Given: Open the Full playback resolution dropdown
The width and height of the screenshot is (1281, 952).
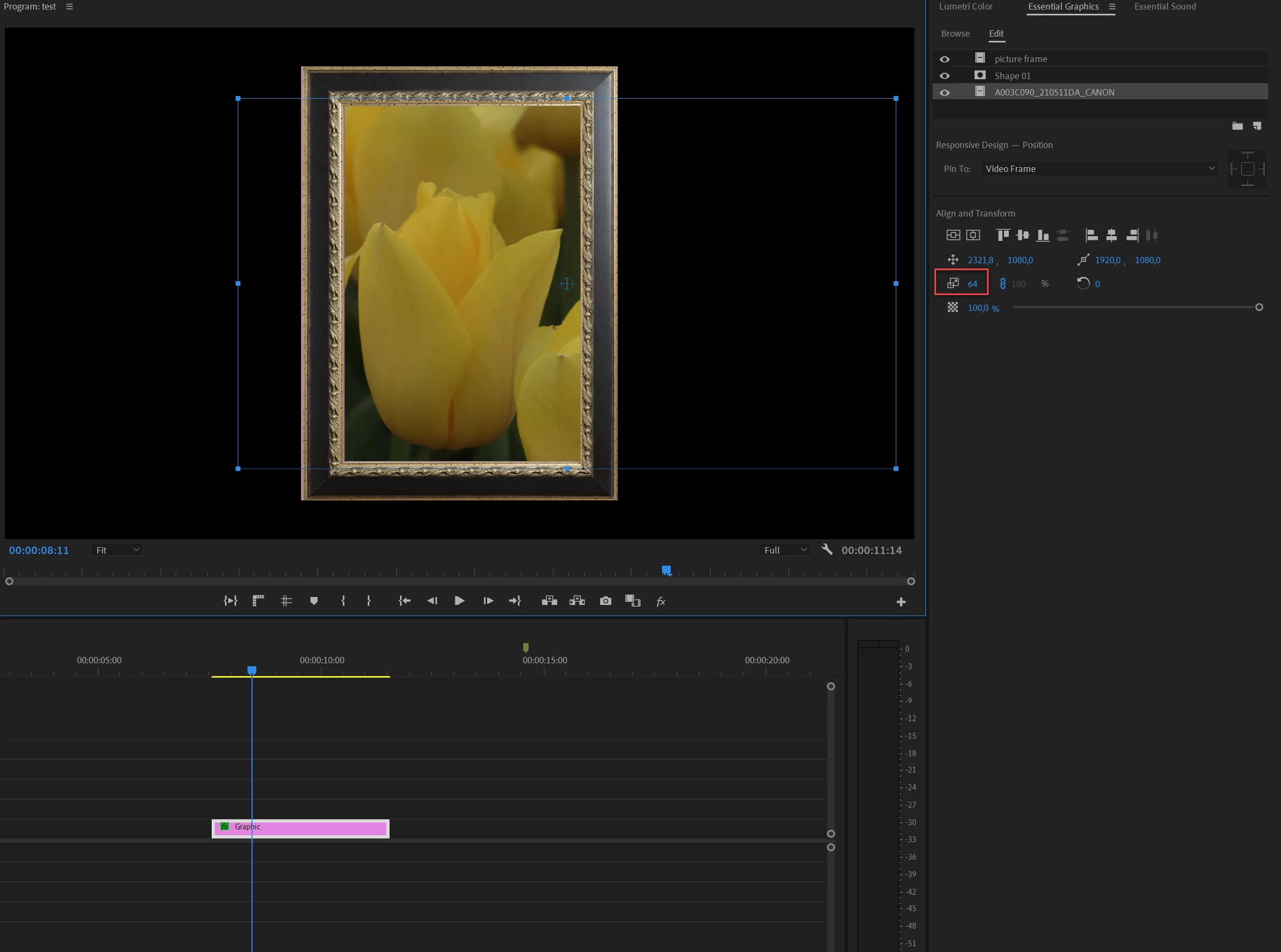Looking at the screenshot, I should tap(784, 550).
